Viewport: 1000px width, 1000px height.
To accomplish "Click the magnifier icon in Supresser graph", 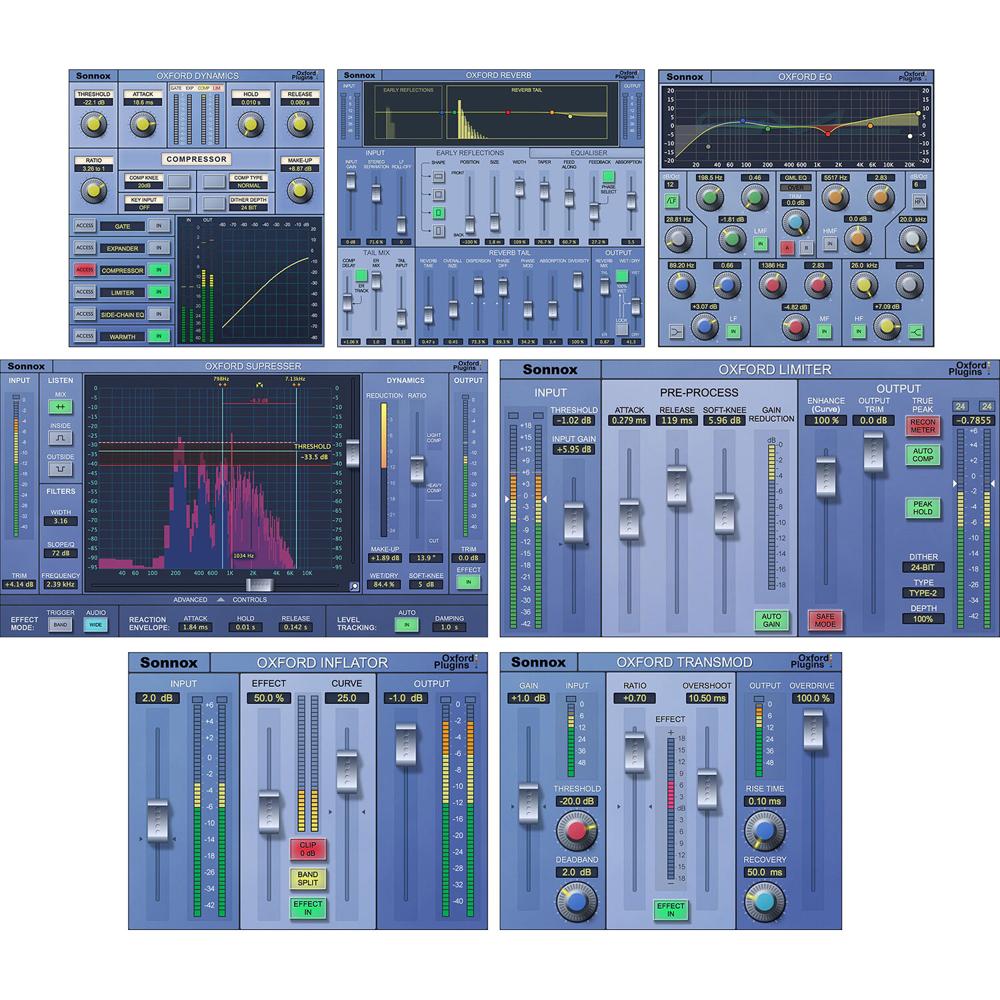I will click(354, 587).
